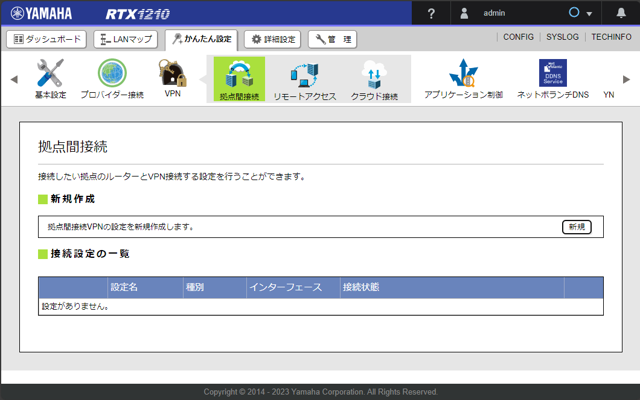Click the blue status circle icon

click(x=574, y=12)
